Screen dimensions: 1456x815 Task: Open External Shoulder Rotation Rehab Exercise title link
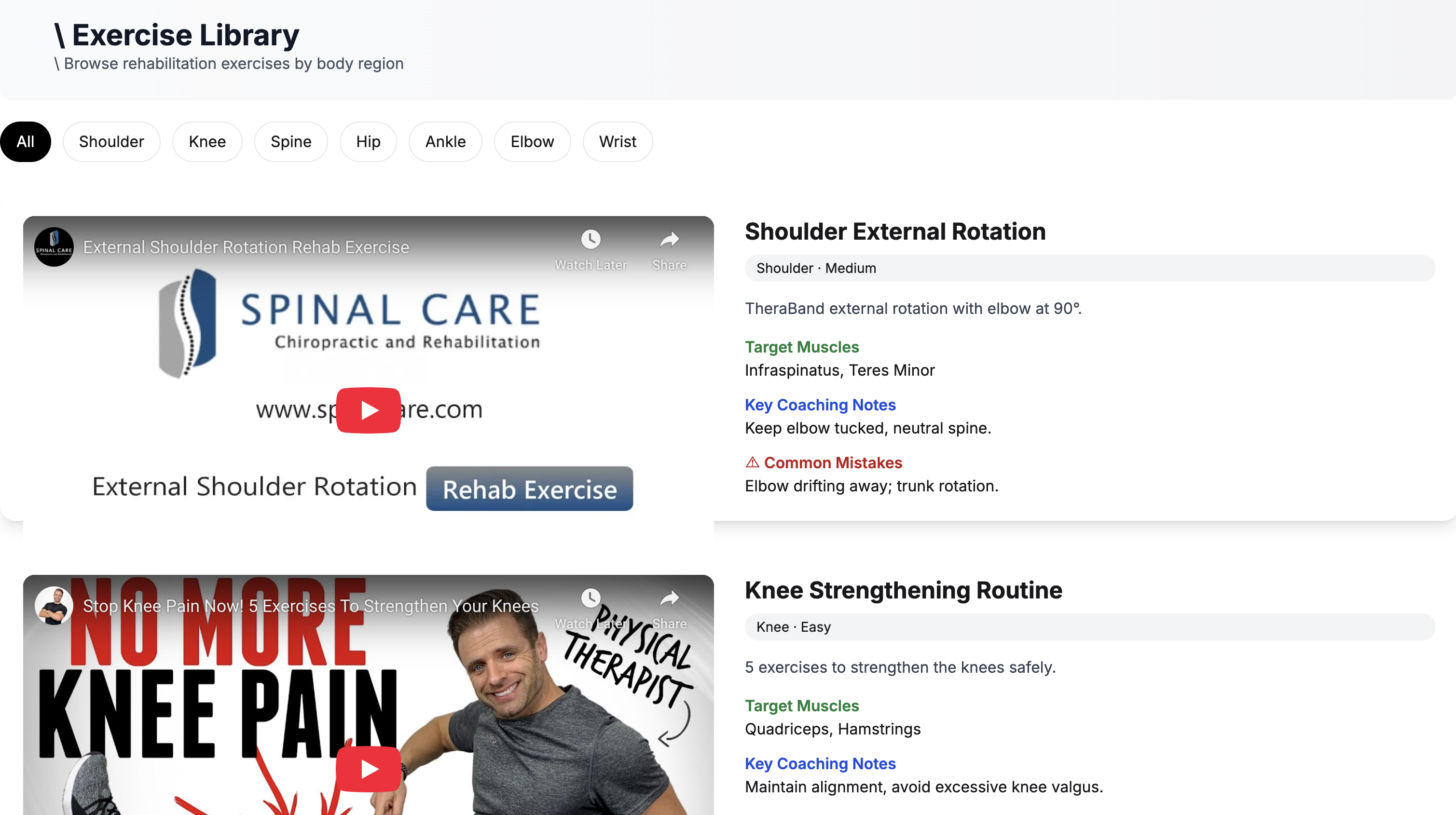[x=246, y=247]
